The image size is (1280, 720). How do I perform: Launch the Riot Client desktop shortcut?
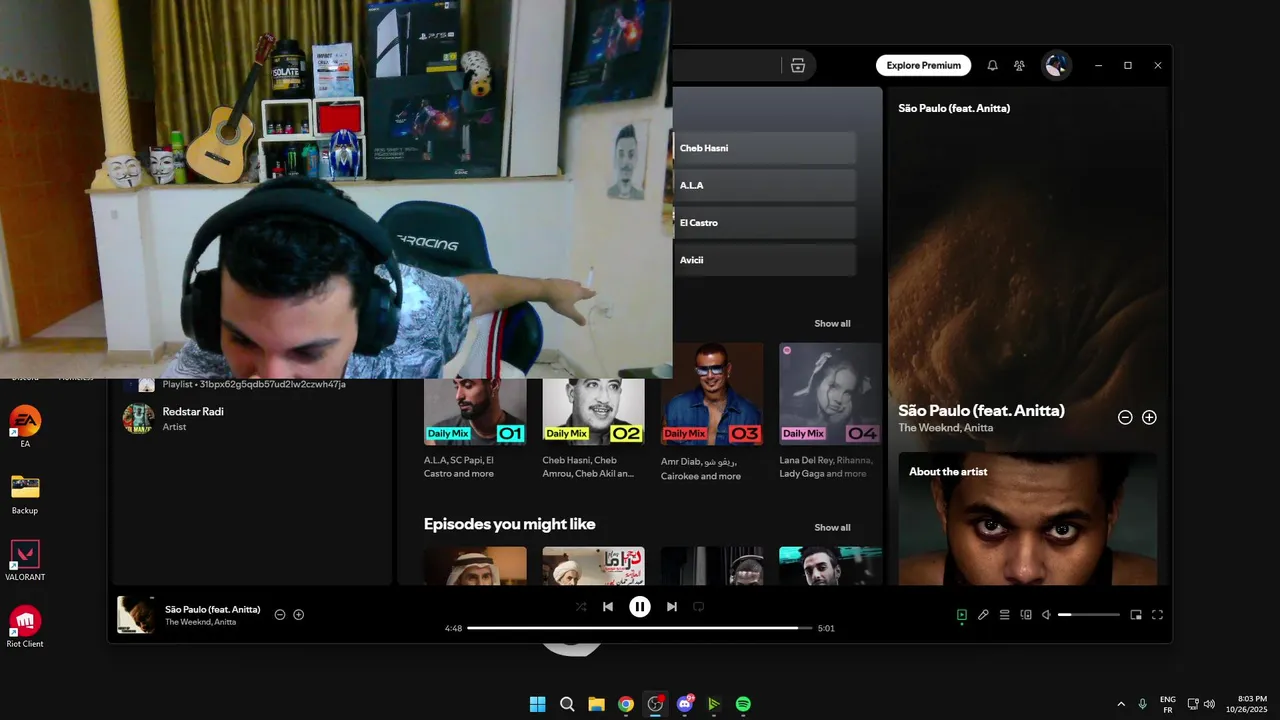pos(25,627)
